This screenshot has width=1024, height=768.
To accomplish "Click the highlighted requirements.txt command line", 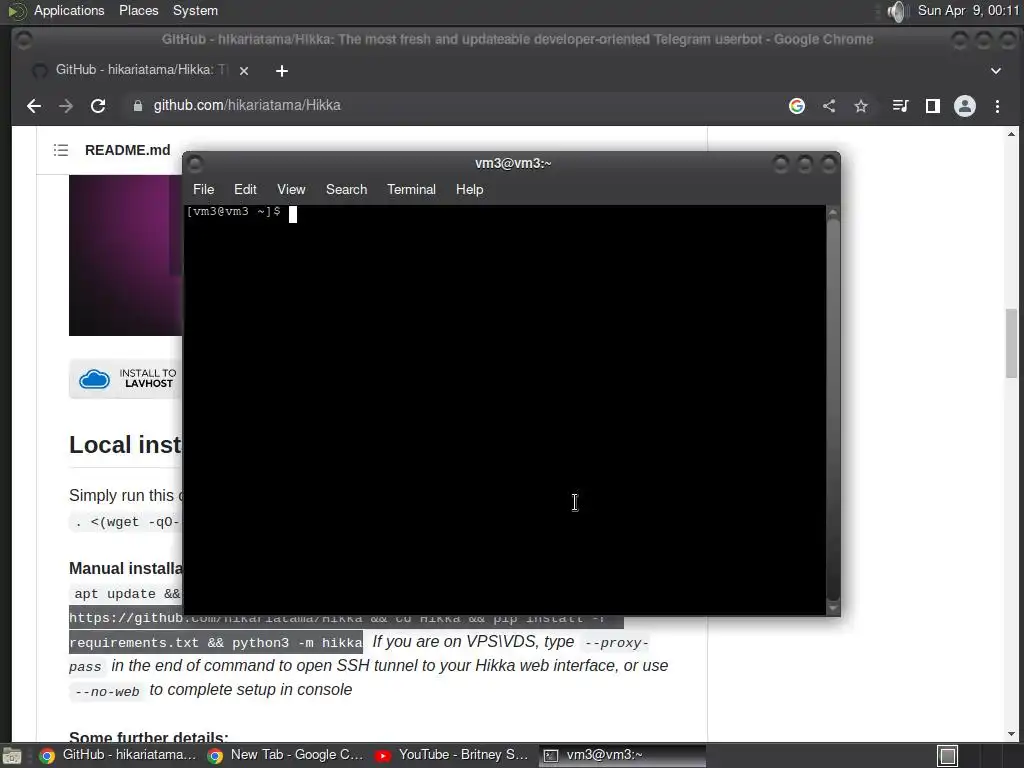I will point(216,643).
